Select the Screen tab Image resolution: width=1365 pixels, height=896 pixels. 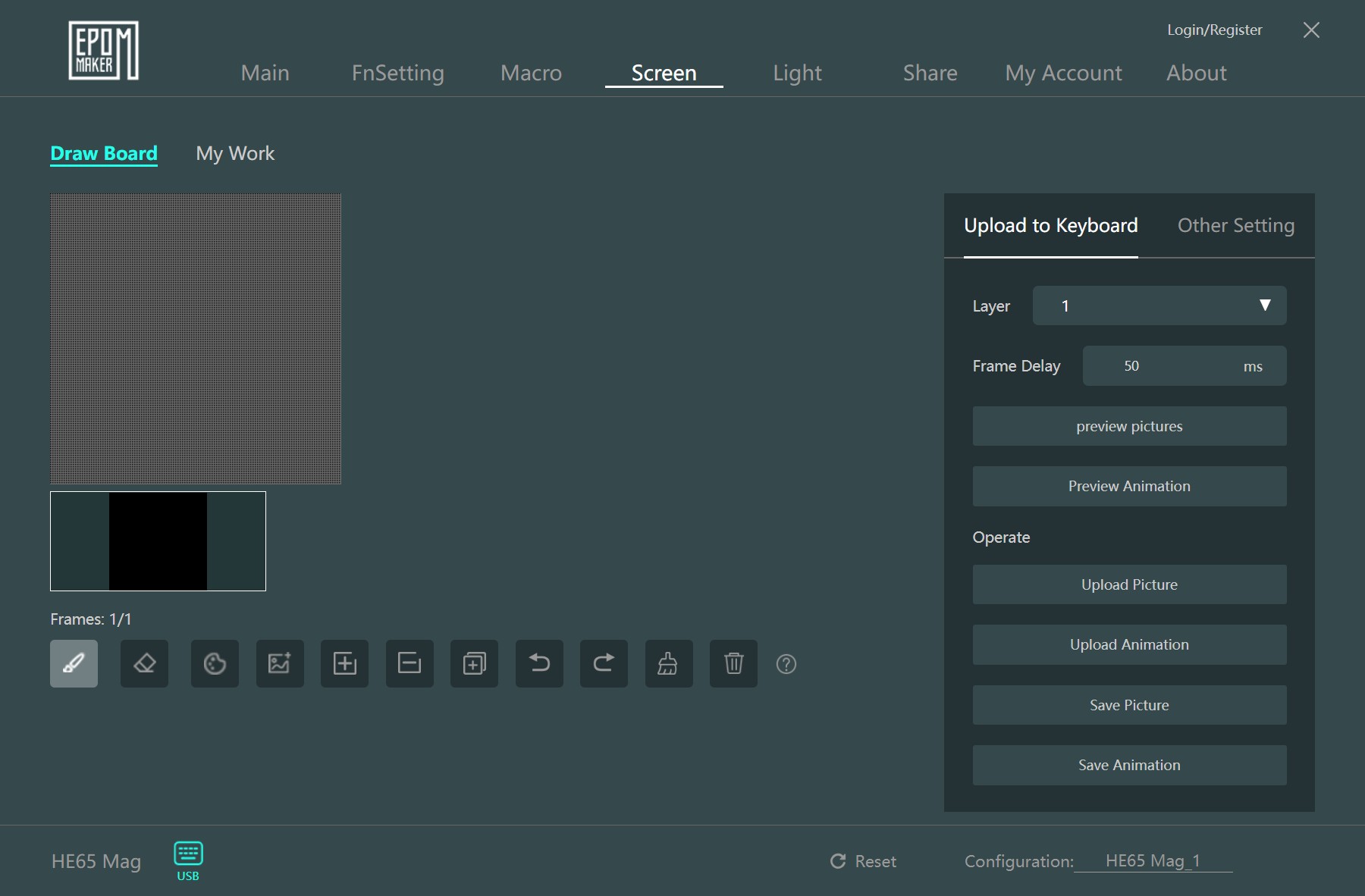click(x=664, y=73)
